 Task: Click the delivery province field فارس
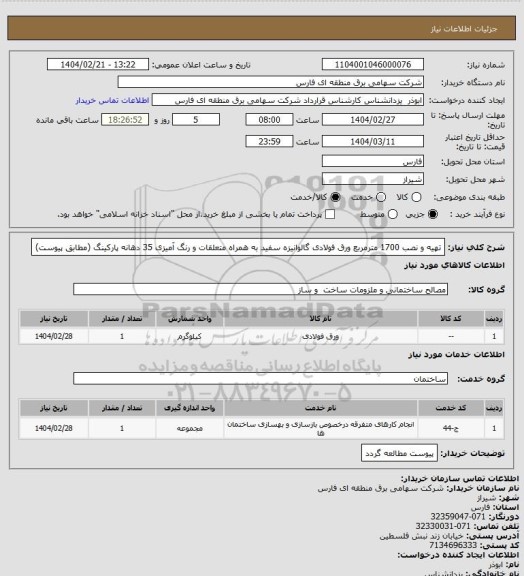373,161
